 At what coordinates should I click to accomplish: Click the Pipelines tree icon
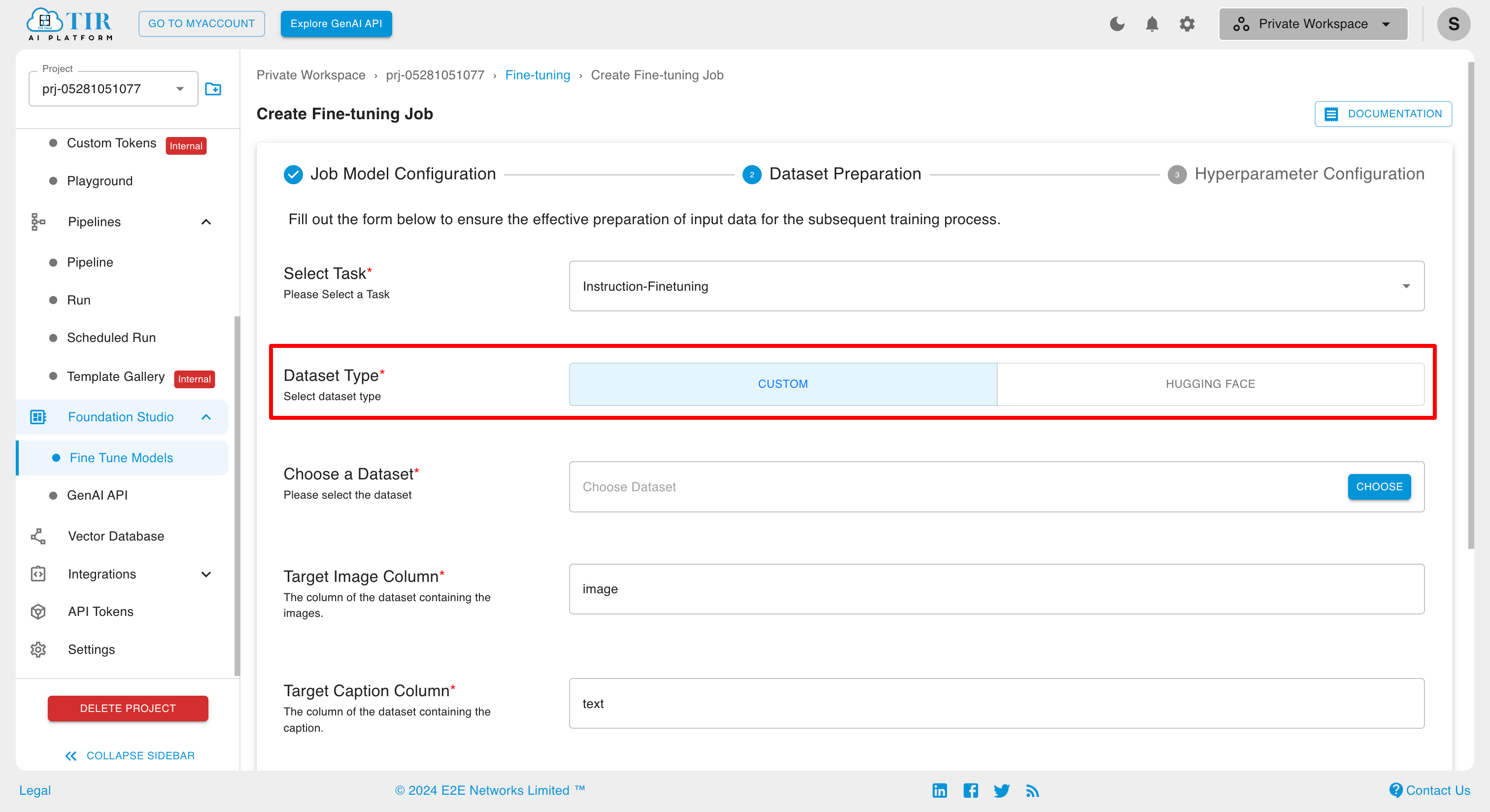[x=38, y=222]
